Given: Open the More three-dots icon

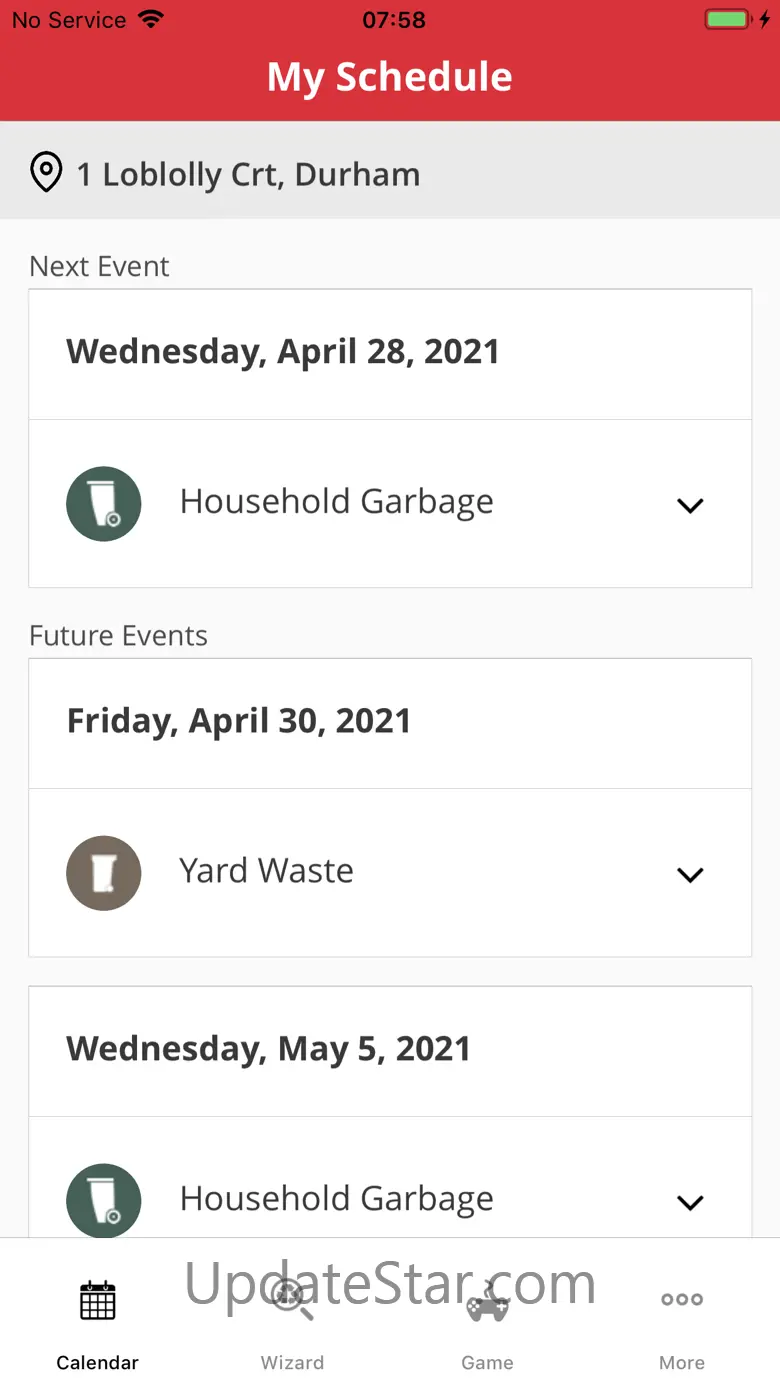Looking at the screenshot, I should tap(682, 1300).
